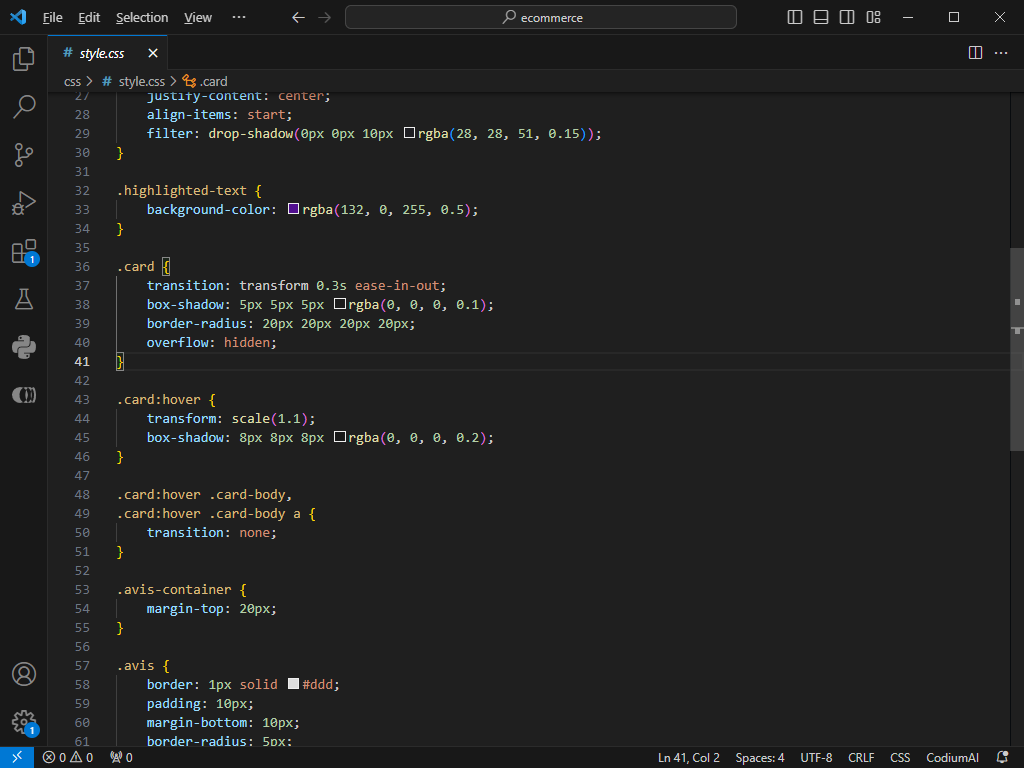Toggle the secondary sidebar
The image size is (1024, 768).
[846, 17]
